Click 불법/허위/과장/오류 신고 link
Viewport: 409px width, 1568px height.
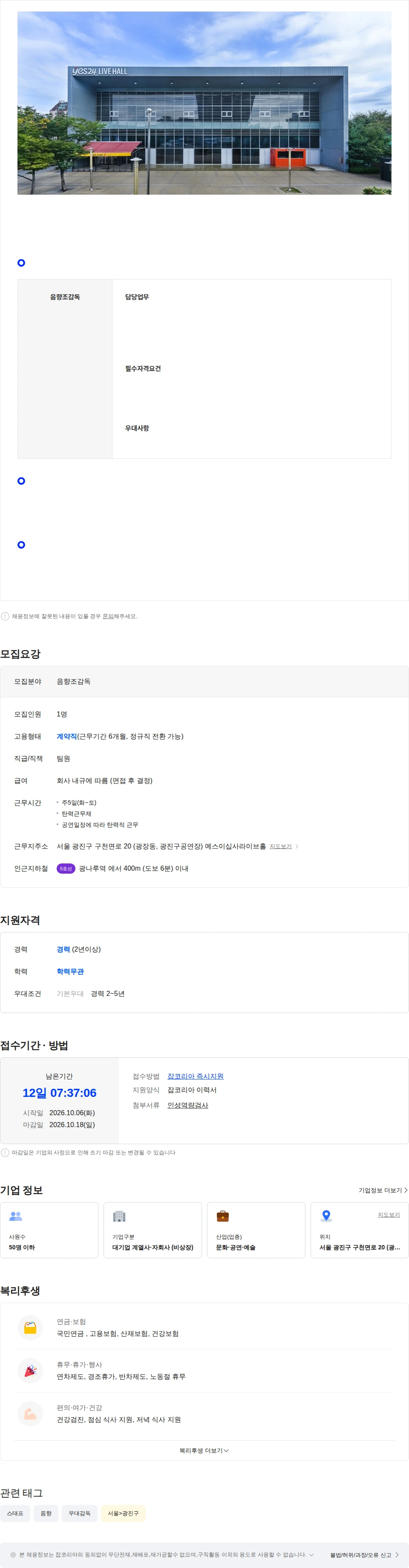pyautogui.click(x=361, y=1555)
